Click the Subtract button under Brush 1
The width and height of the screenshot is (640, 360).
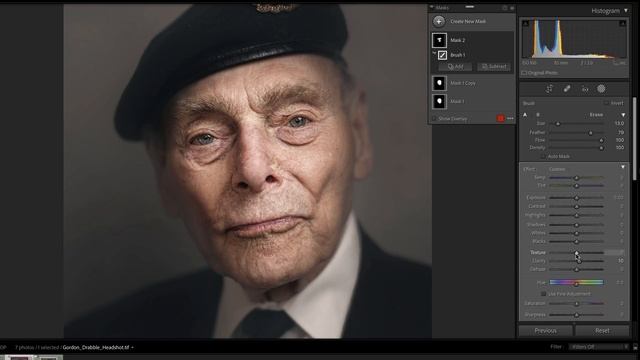(x=494, y=67)
